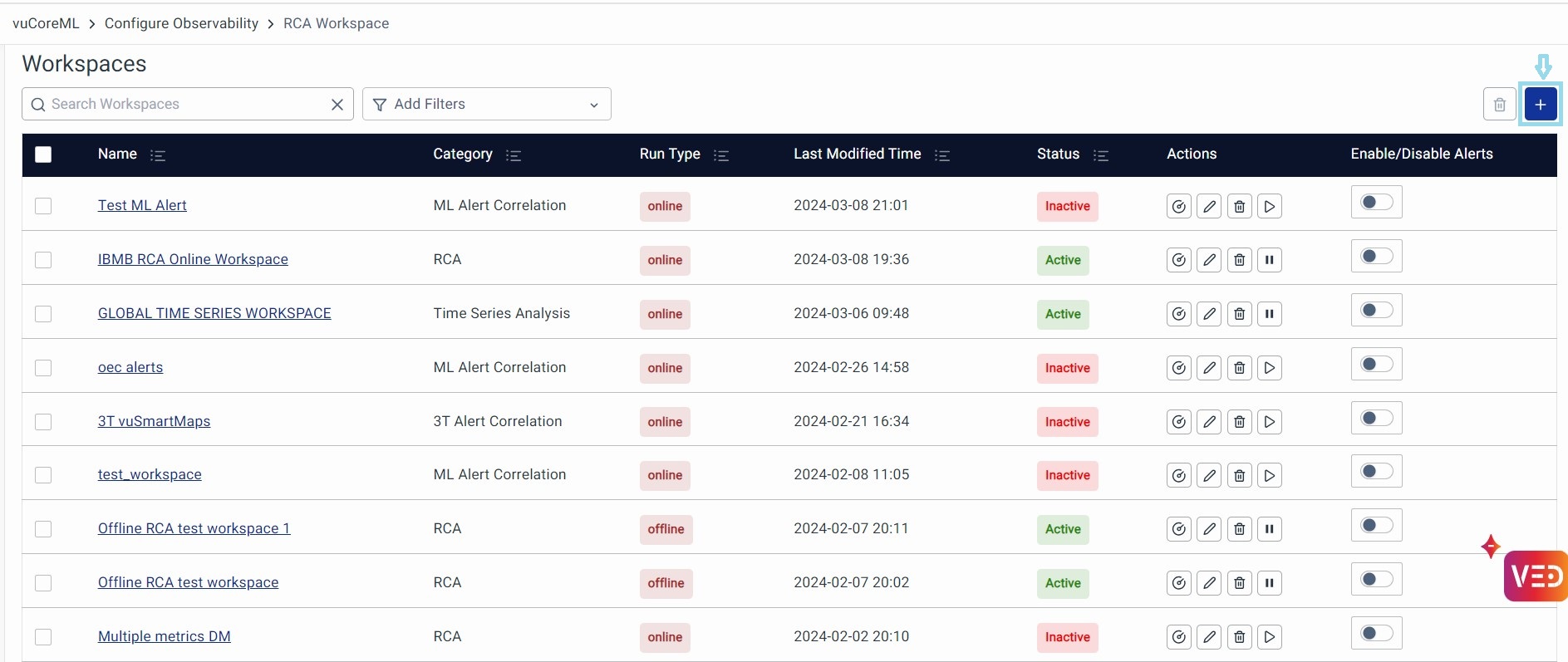The height and width of the screenshot is (662, 1568).
Task: Pause the GLOBAL TIME SERIES WORKSPACE
Action: (x=1269, y=314)
